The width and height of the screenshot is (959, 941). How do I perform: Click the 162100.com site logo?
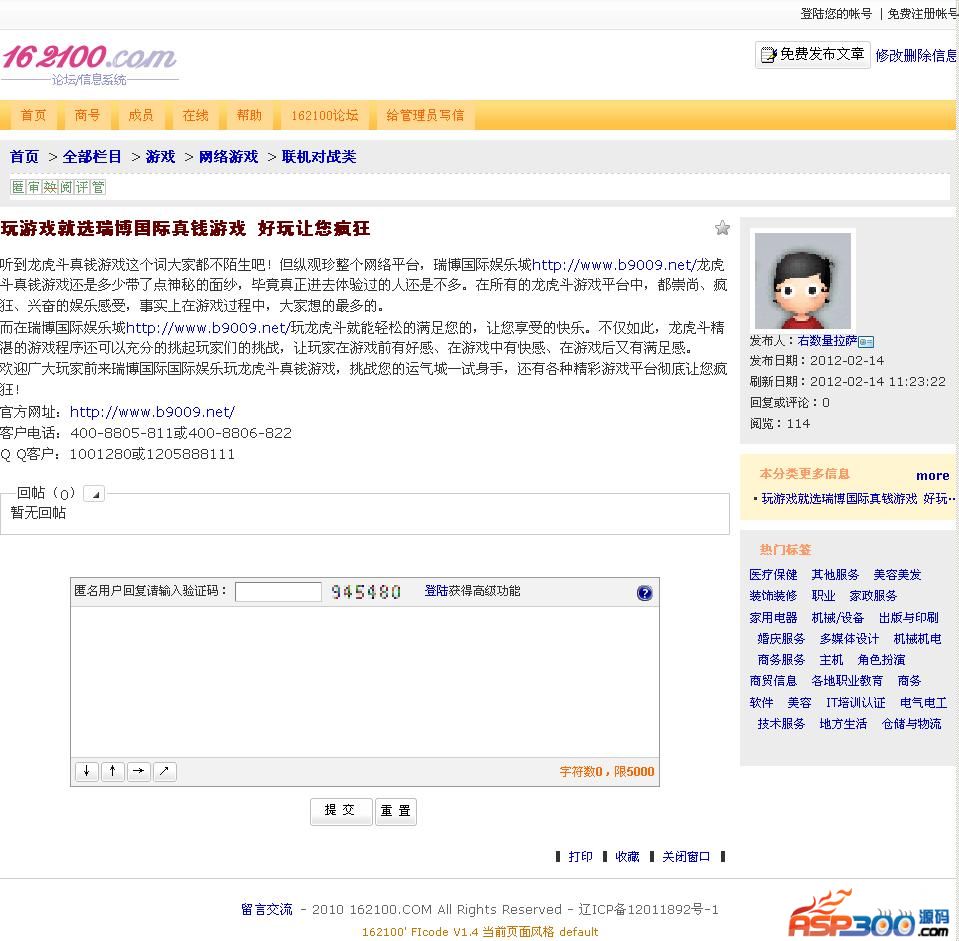(x=89, y=64)
